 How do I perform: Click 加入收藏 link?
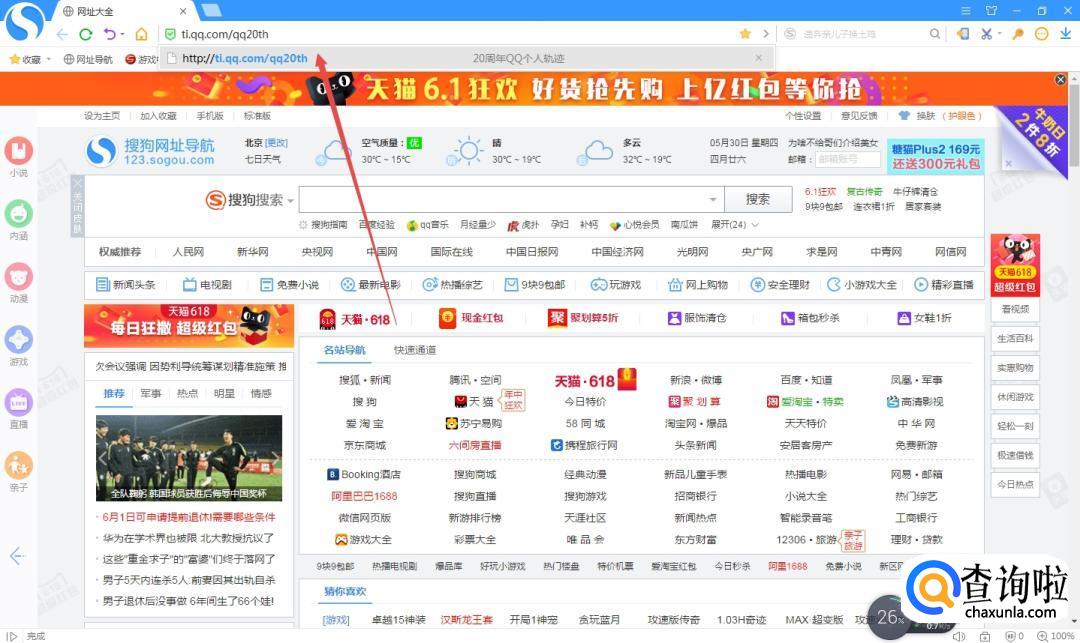158,116
